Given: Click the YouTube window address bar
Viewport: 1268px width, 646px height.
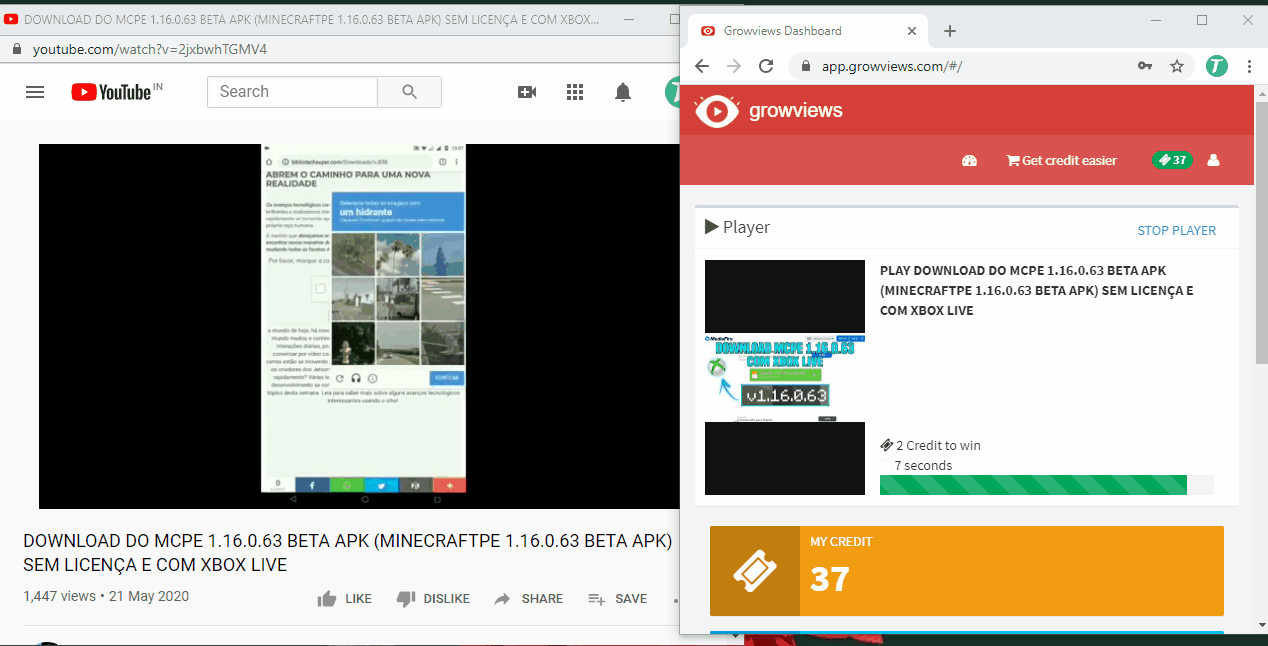Looking at the screenshot, I should click(x=340, y=49).
